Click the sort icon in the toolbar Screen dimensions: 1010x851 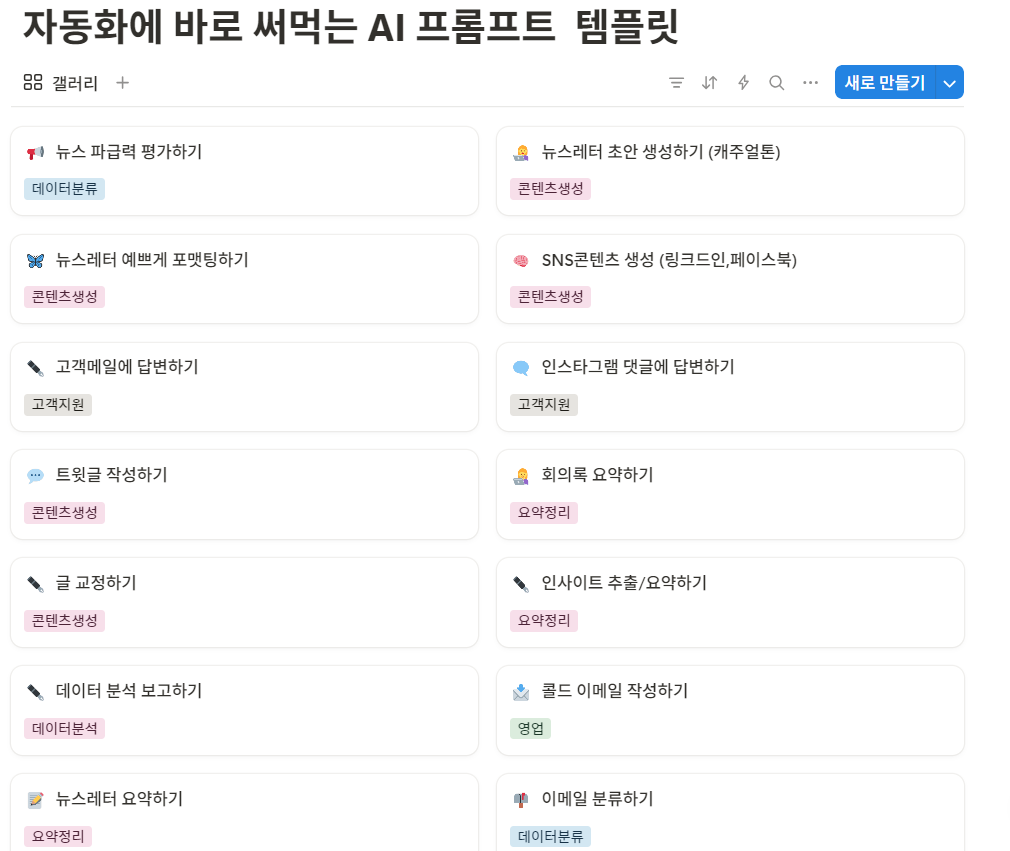pos(710,82)
